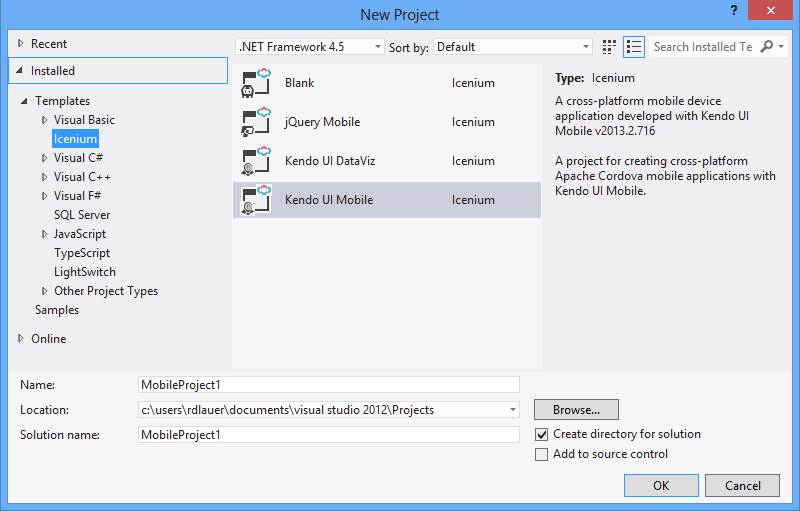The image size is (800, 511).
Task: Expand the Visual C# node arrow
Action: click(x=44, y=159)
